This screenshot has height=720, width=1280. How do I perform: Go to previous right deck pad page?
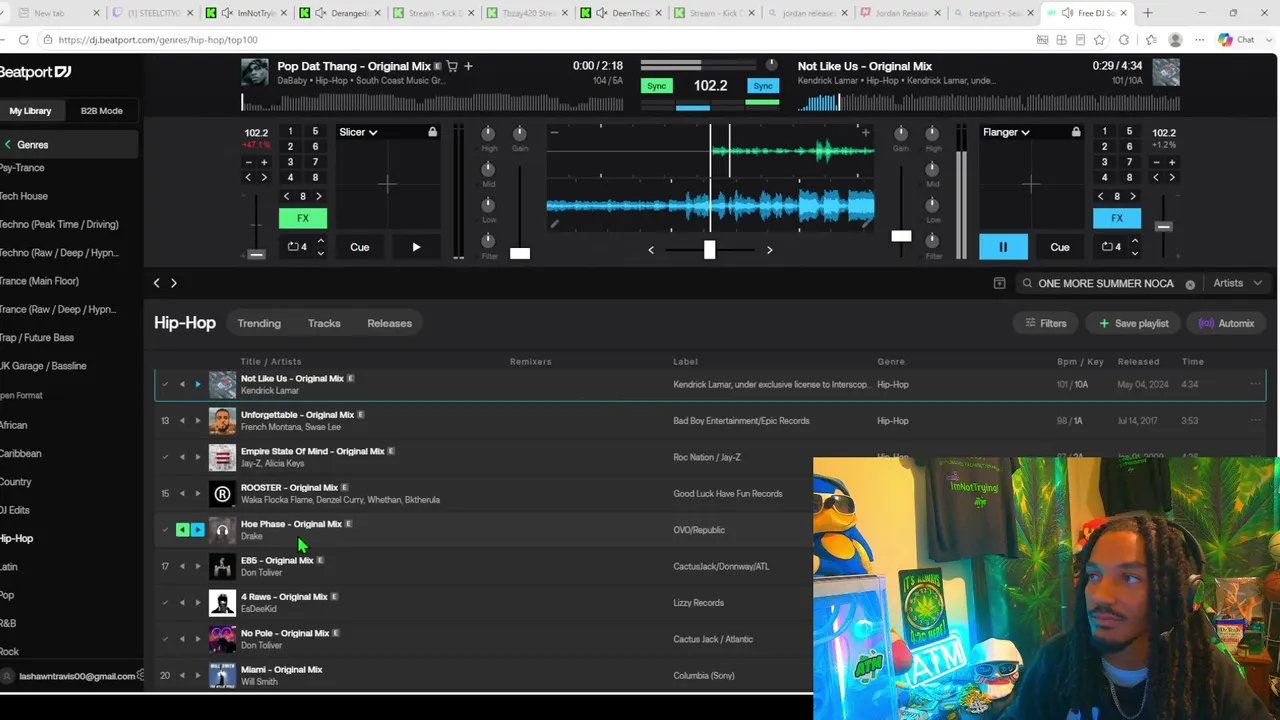1101,196
